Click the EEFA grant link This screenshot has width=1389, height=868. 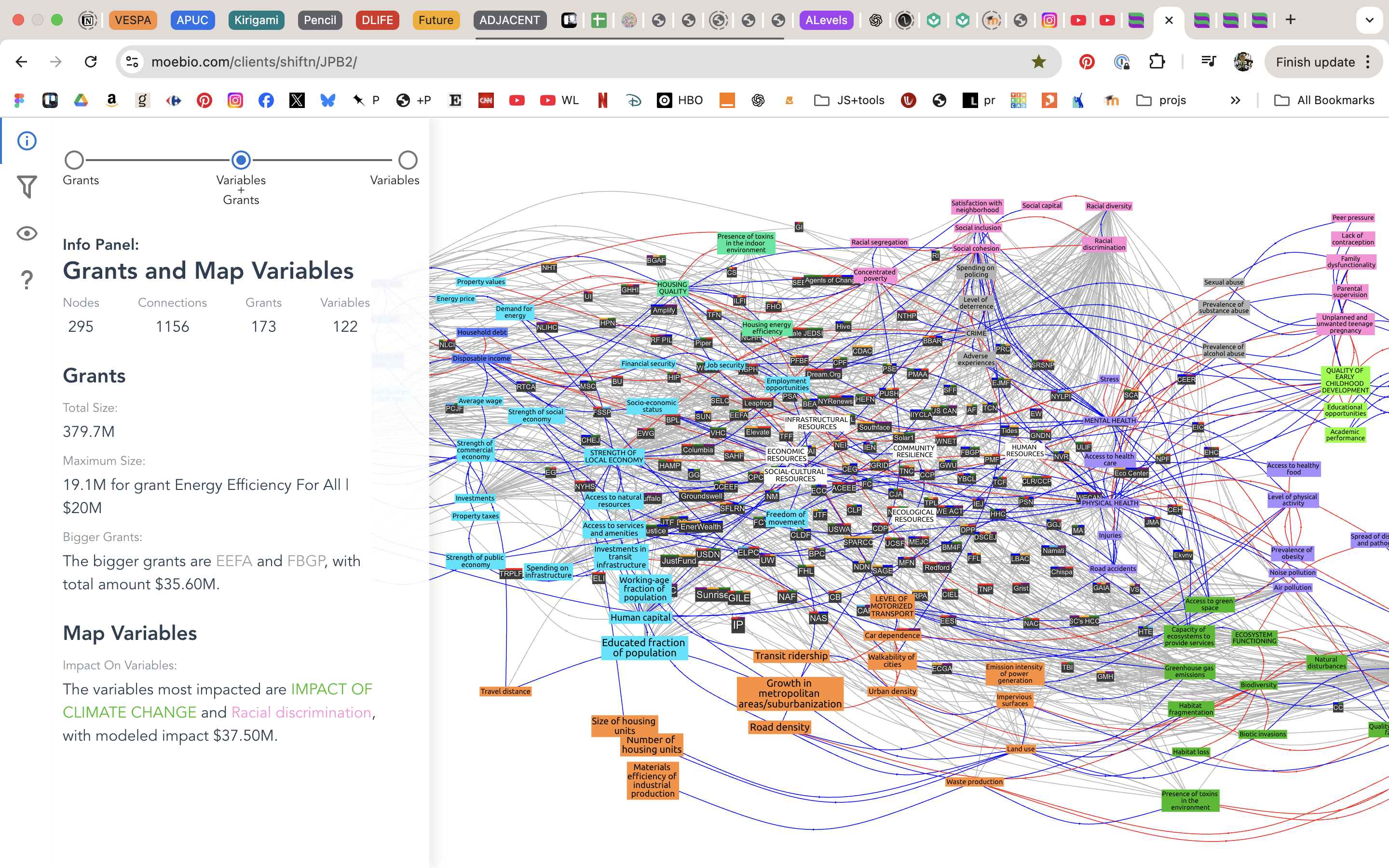(233, 561)
